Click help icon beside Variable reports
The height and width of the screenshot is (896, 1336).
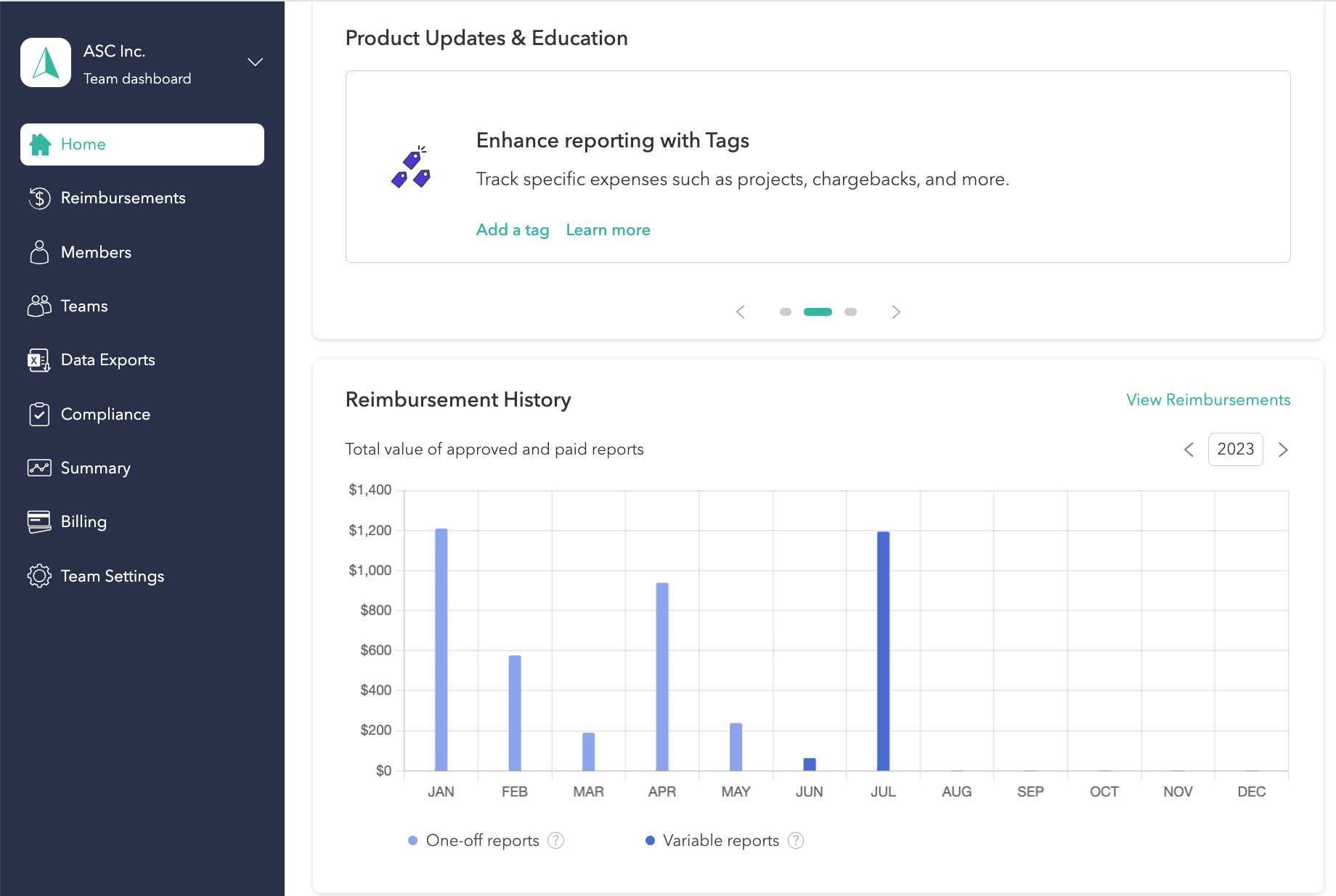(x=796, y=840)
